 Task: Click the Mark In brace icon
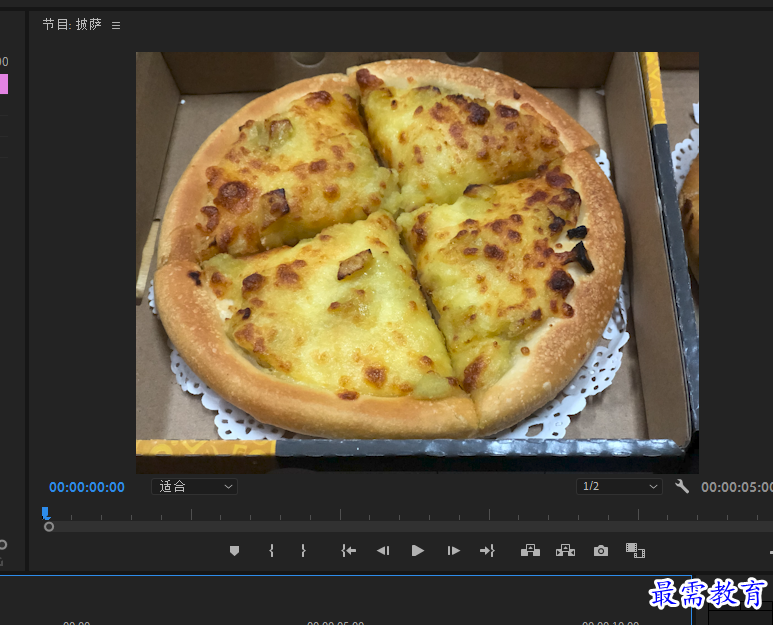271,551
